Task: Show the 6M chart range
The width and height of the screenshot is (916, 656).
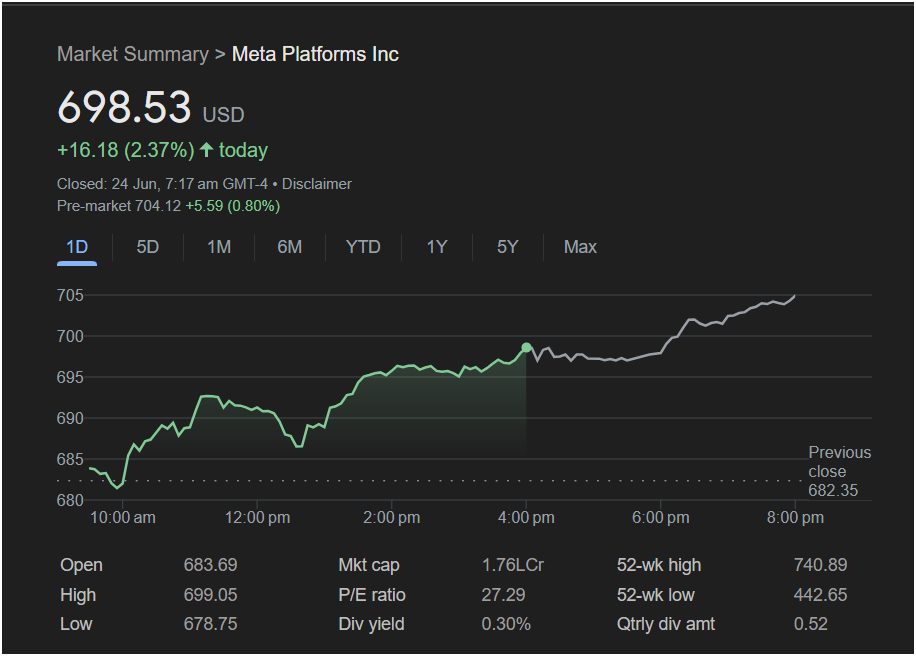Action: 290,247
